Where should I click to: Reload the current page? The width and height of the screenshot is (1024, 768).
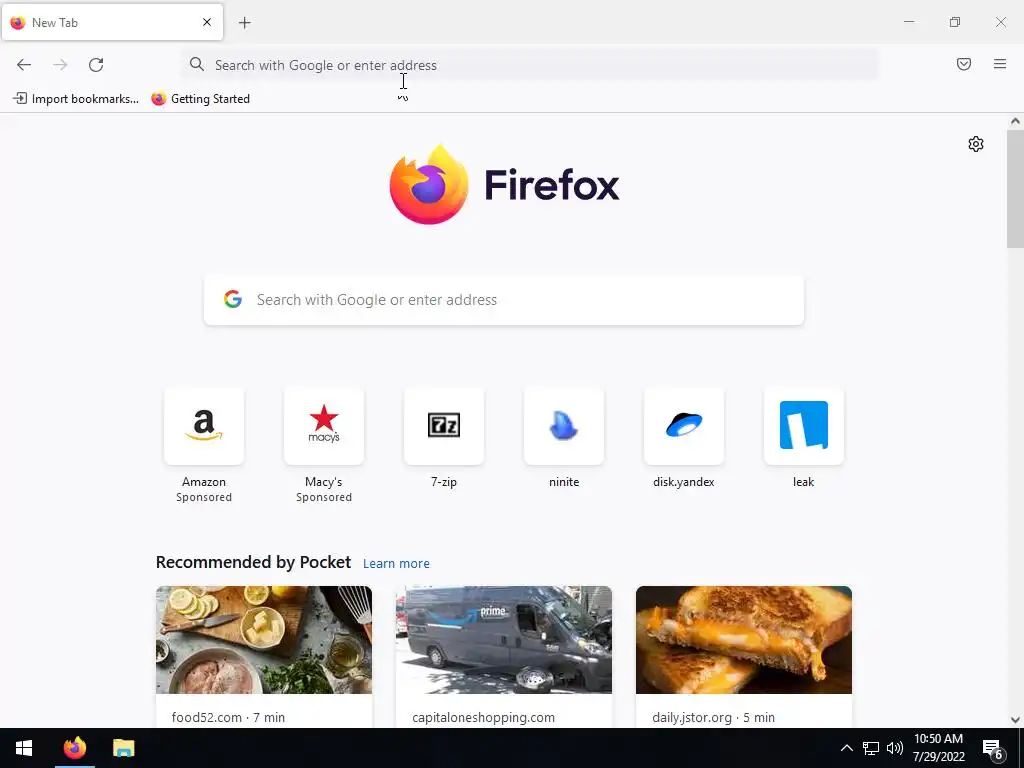pos(96,65)
